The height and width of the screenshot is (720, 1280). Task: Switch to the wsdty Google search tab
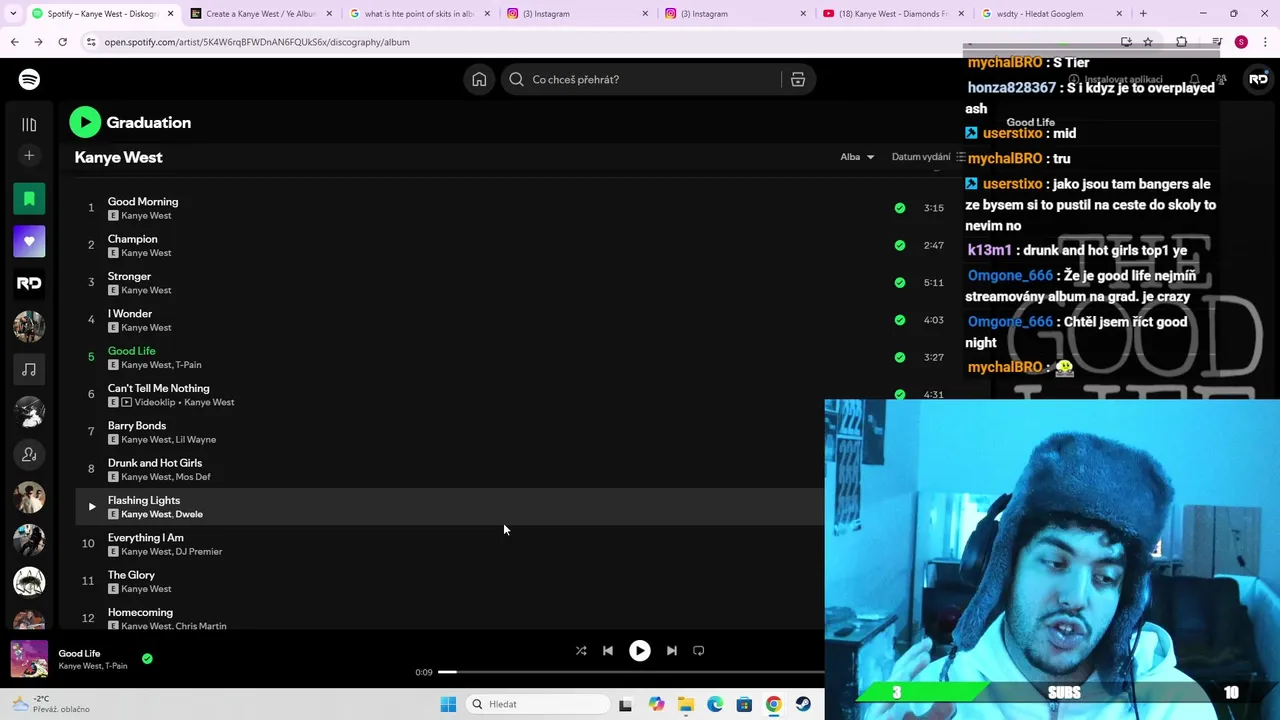[1052, 14]
